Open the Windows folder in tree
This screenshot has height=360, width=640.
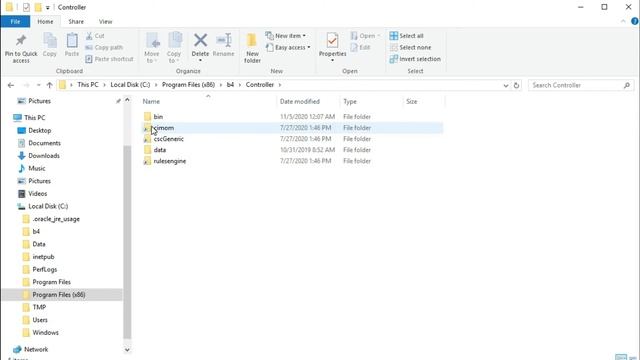tap(45, 333)
